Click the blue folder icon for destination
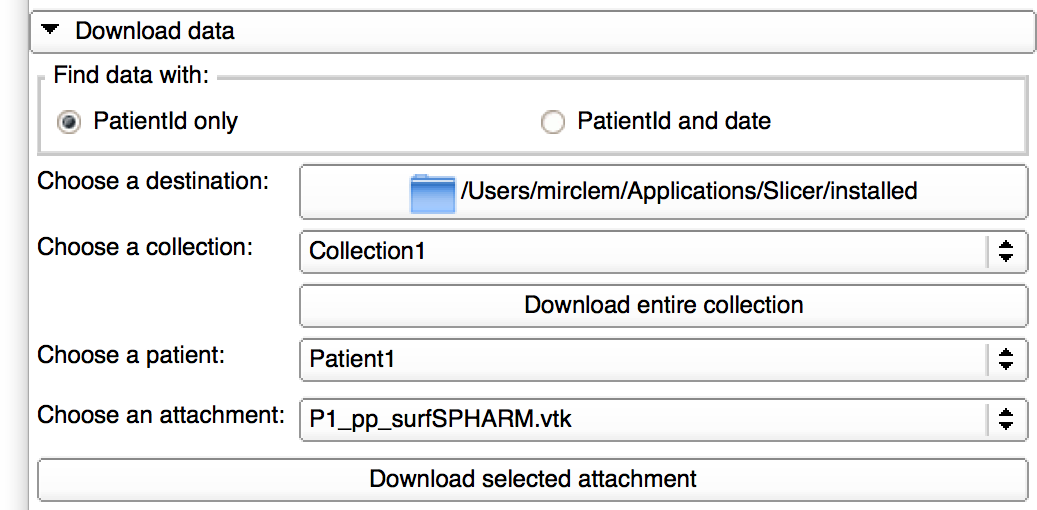The width and height of the screenshot is (1037, 510). tap(433, 192)
